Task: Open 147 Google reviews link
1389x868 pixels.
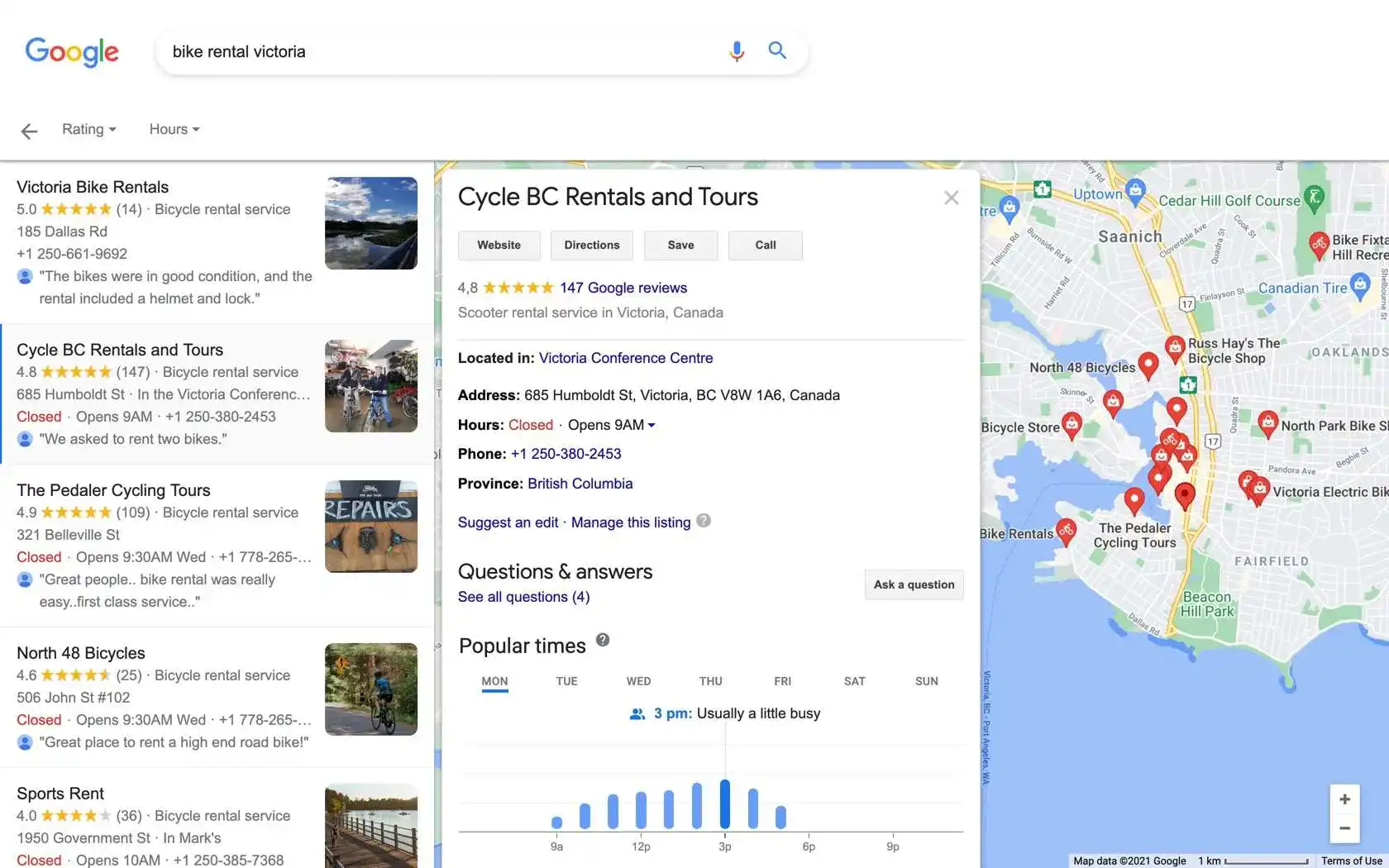Action: (x=623, y=288)
